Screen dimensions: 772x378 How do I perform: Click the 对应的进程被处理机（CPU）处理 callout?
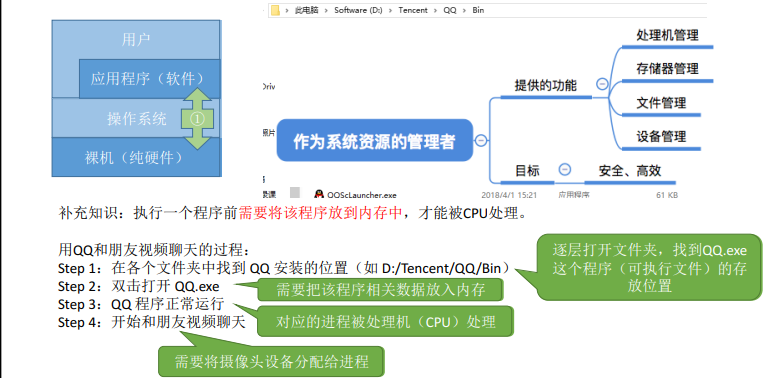(385, 322)
